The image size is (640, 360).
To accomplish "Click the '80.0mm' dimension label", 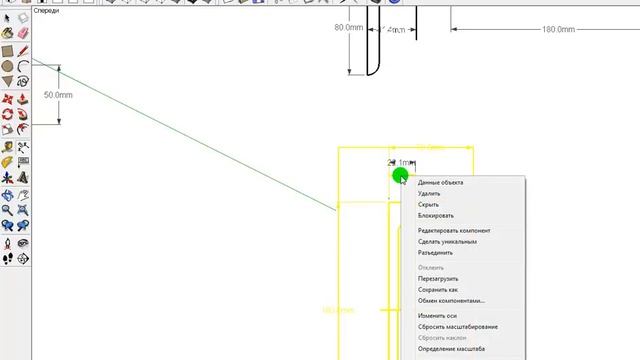I will click(349, 27).
